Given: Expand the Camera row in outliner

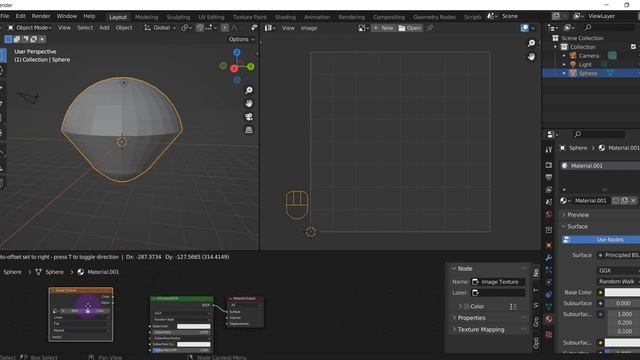Looking at the screenshot, I should click(x=564, y=56).
